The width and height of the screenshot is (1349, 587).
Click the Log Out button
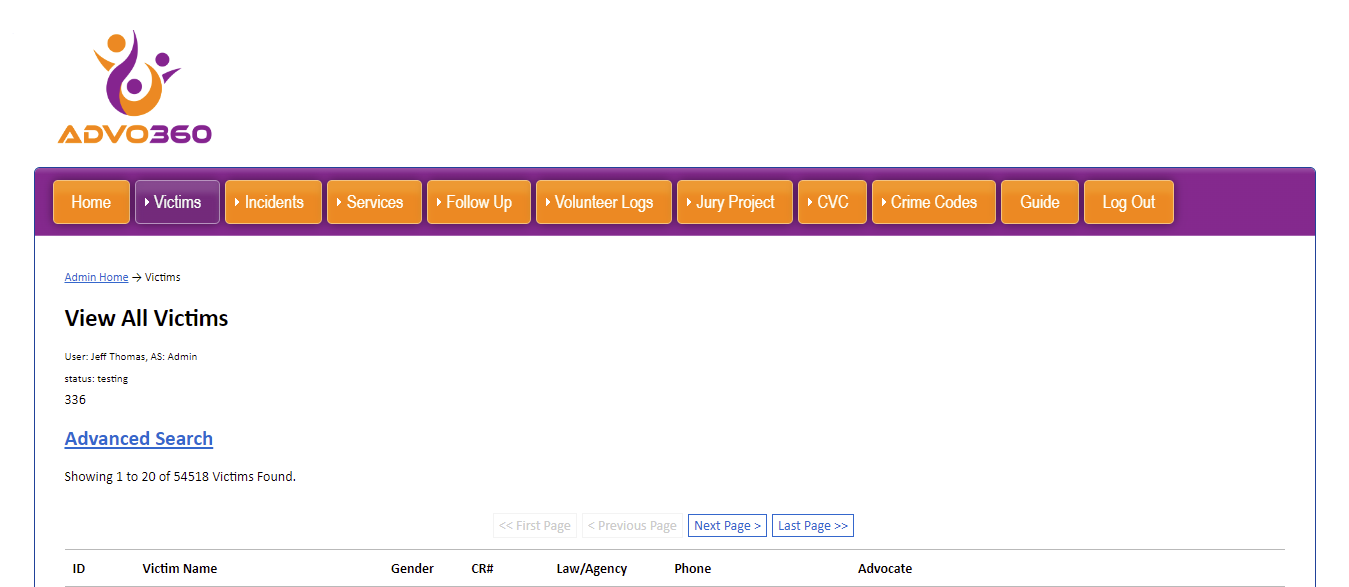click(x=1128, y=202)
